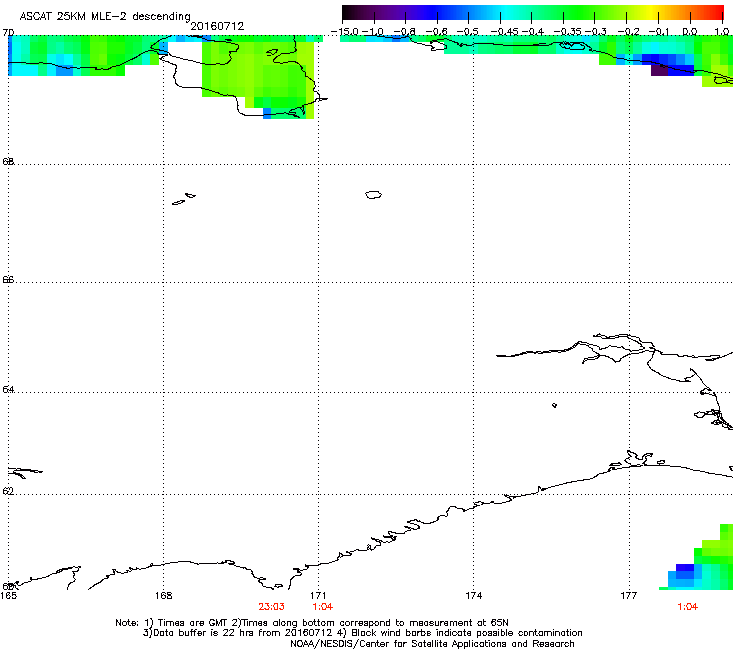Click the oval island outline east of 171

(x=373, y=194)
